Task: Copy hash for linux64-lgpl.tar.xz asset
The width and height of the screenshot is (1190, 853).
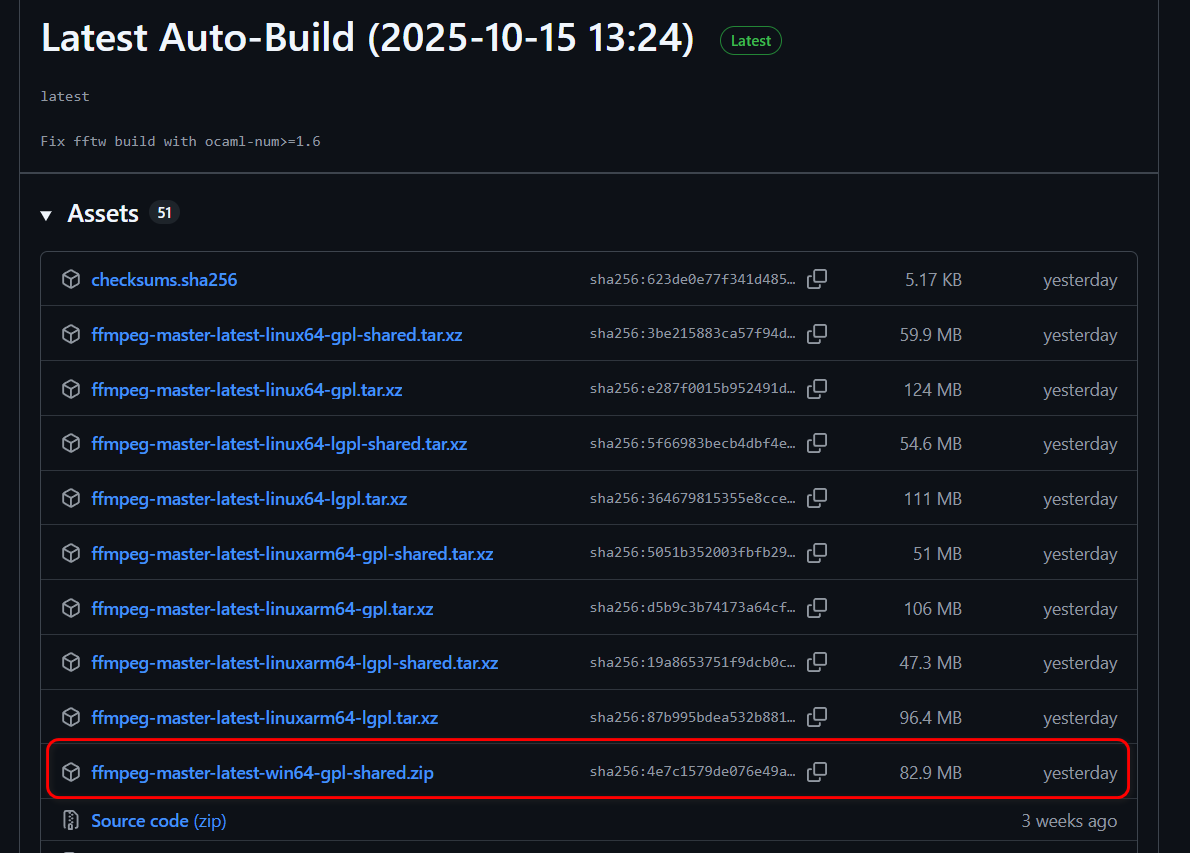Action: pos(817,499)
